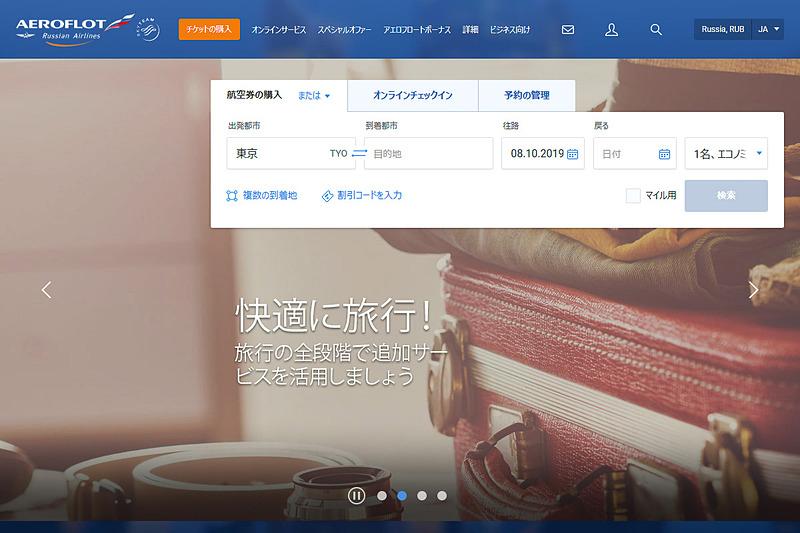Screen dimensions: 800x533
Task: Click the 快適に旅行! banner headline
Action: tap(335, 316)
